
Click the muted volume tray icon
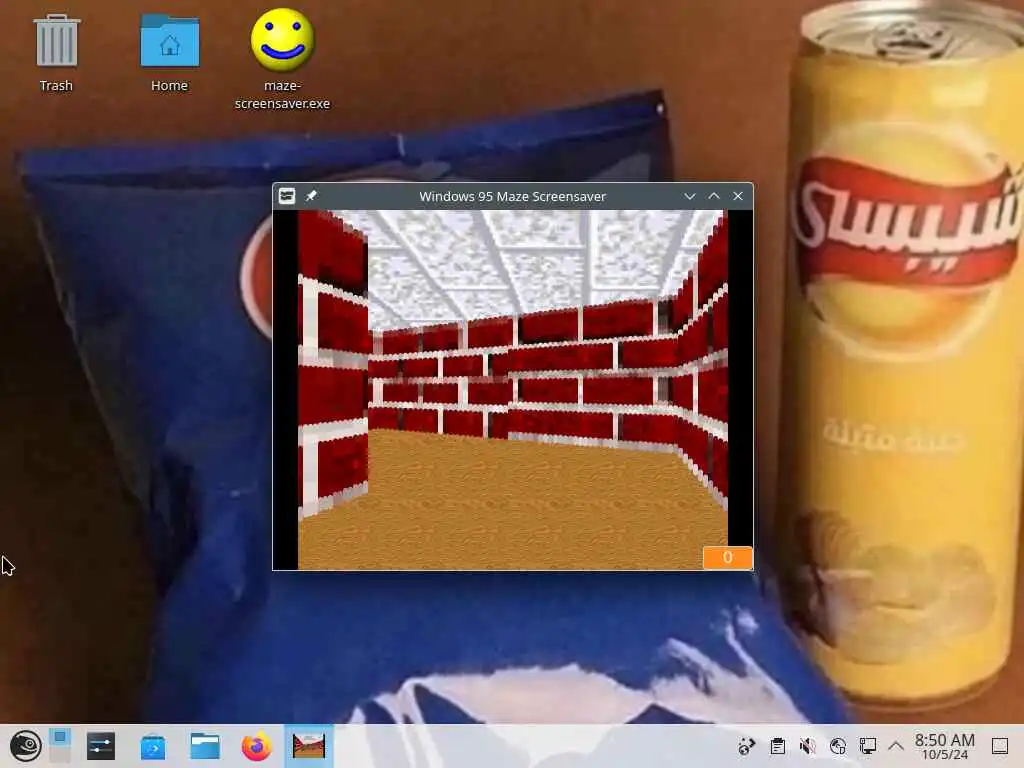[x=808, y=746]
